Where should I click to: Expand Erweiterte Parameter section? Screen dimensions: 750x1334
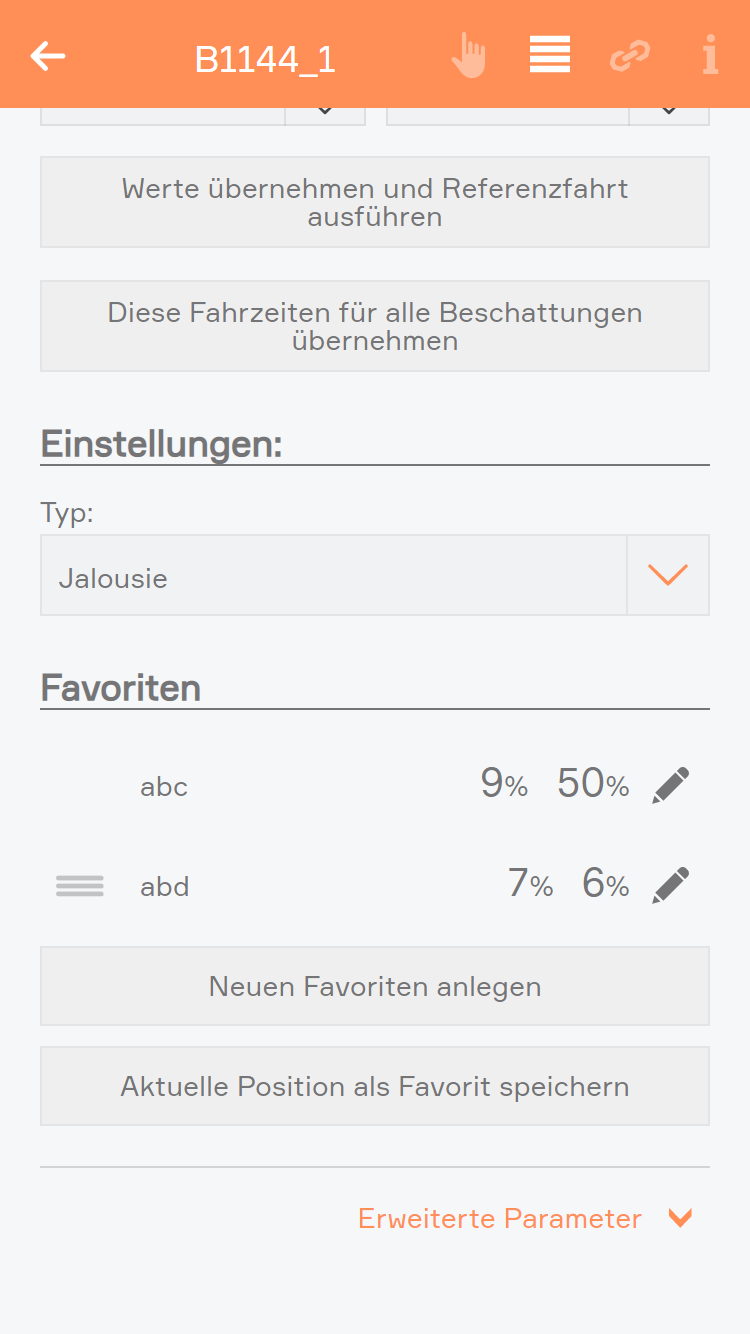click(x=525, y=1219)
